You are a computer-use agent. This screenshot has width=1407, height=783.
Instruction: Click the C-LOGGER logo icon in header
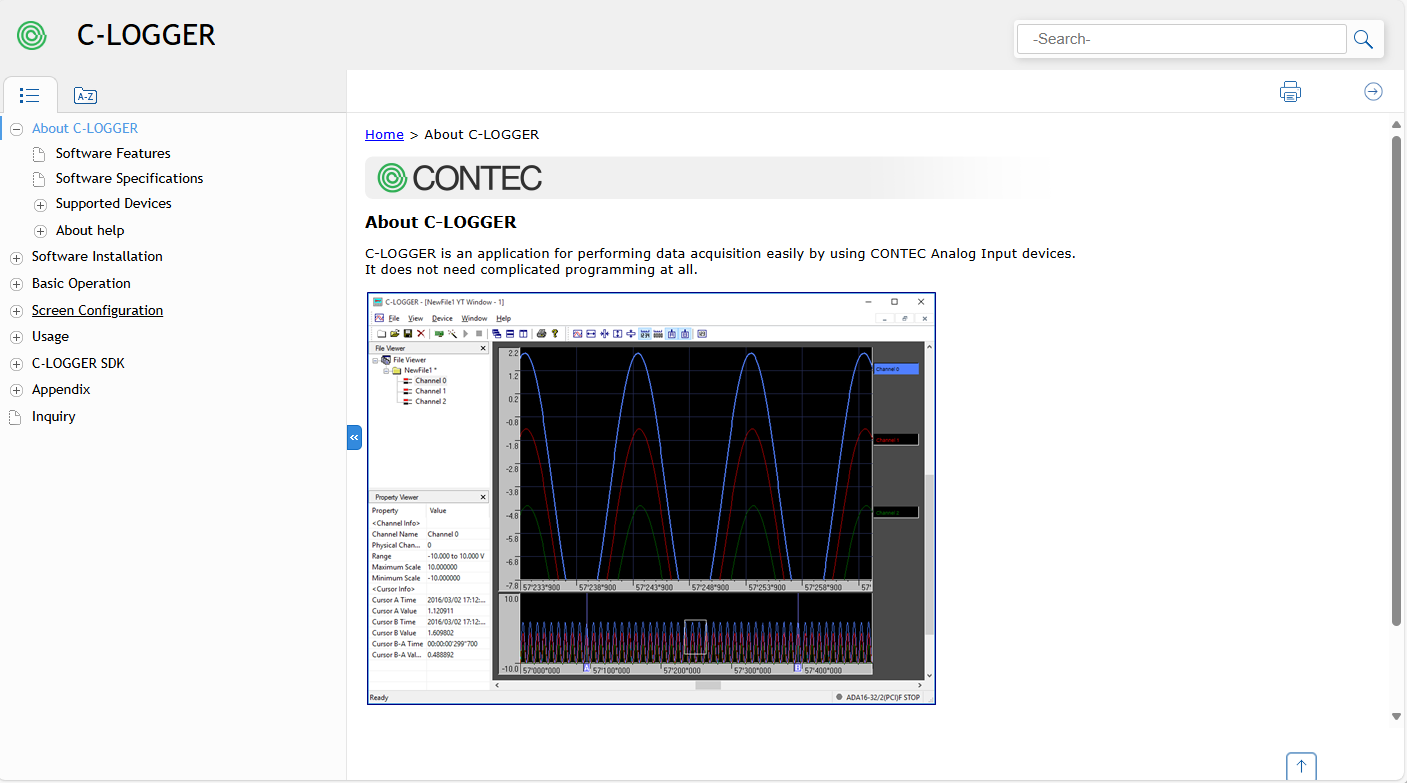[x=32, y=35]
